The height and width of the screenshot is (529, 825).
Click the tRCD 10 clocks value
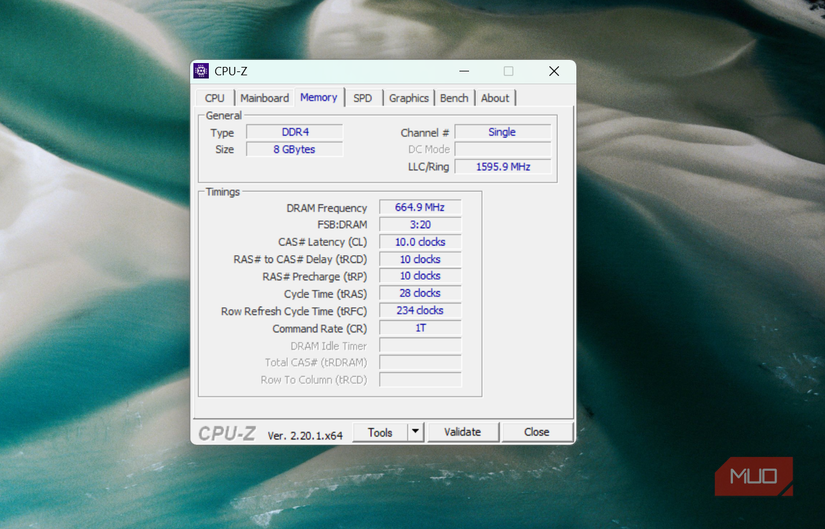click(420, 259)
